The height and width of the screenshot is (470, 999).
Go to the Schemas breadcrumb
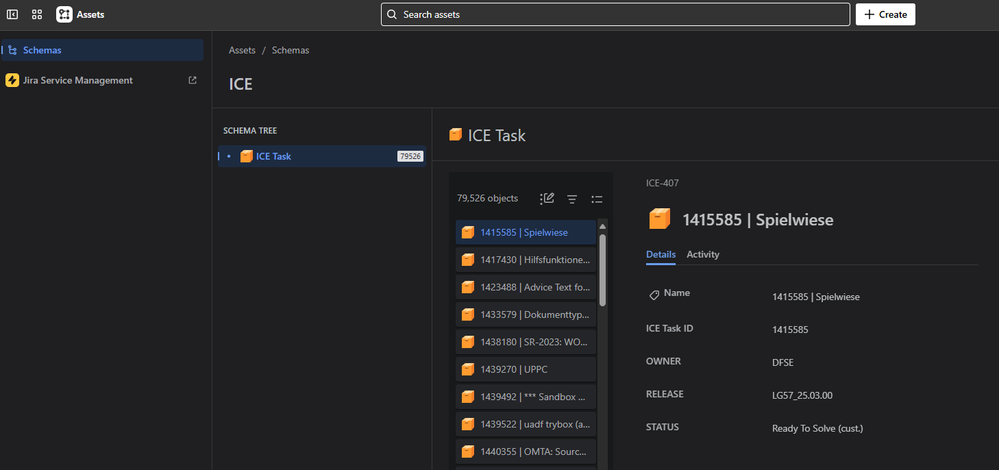point(291,50)
